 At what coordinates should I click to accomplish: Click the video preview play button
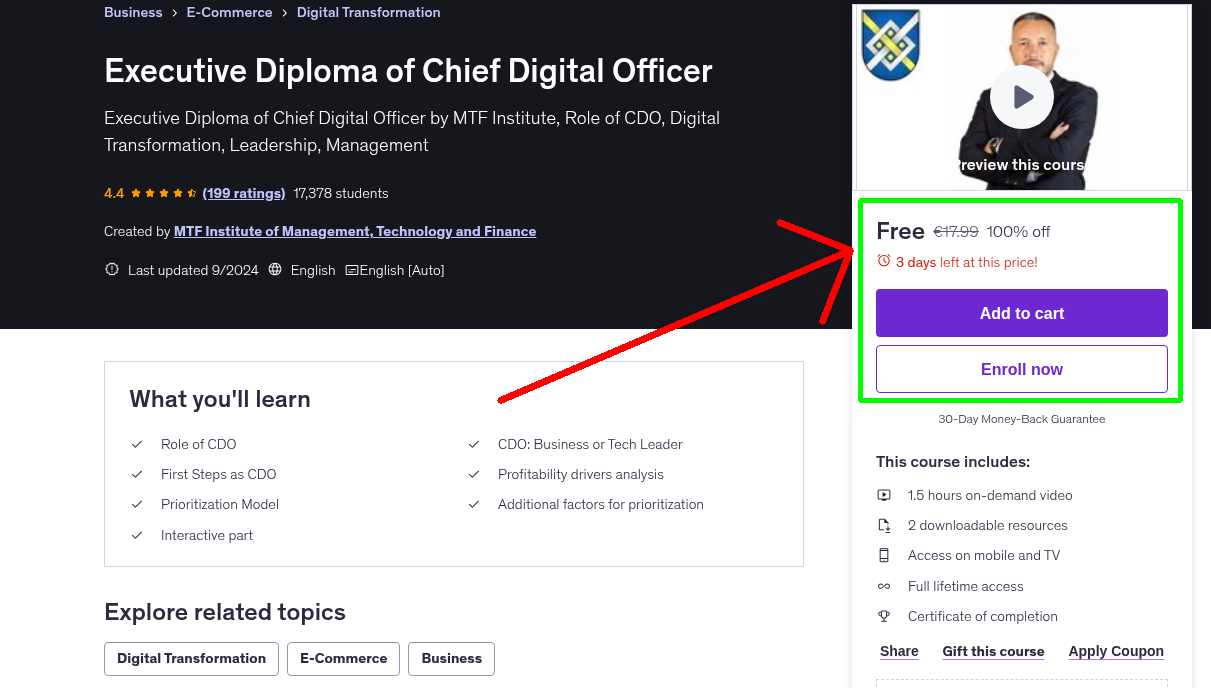coord(1021,96)
